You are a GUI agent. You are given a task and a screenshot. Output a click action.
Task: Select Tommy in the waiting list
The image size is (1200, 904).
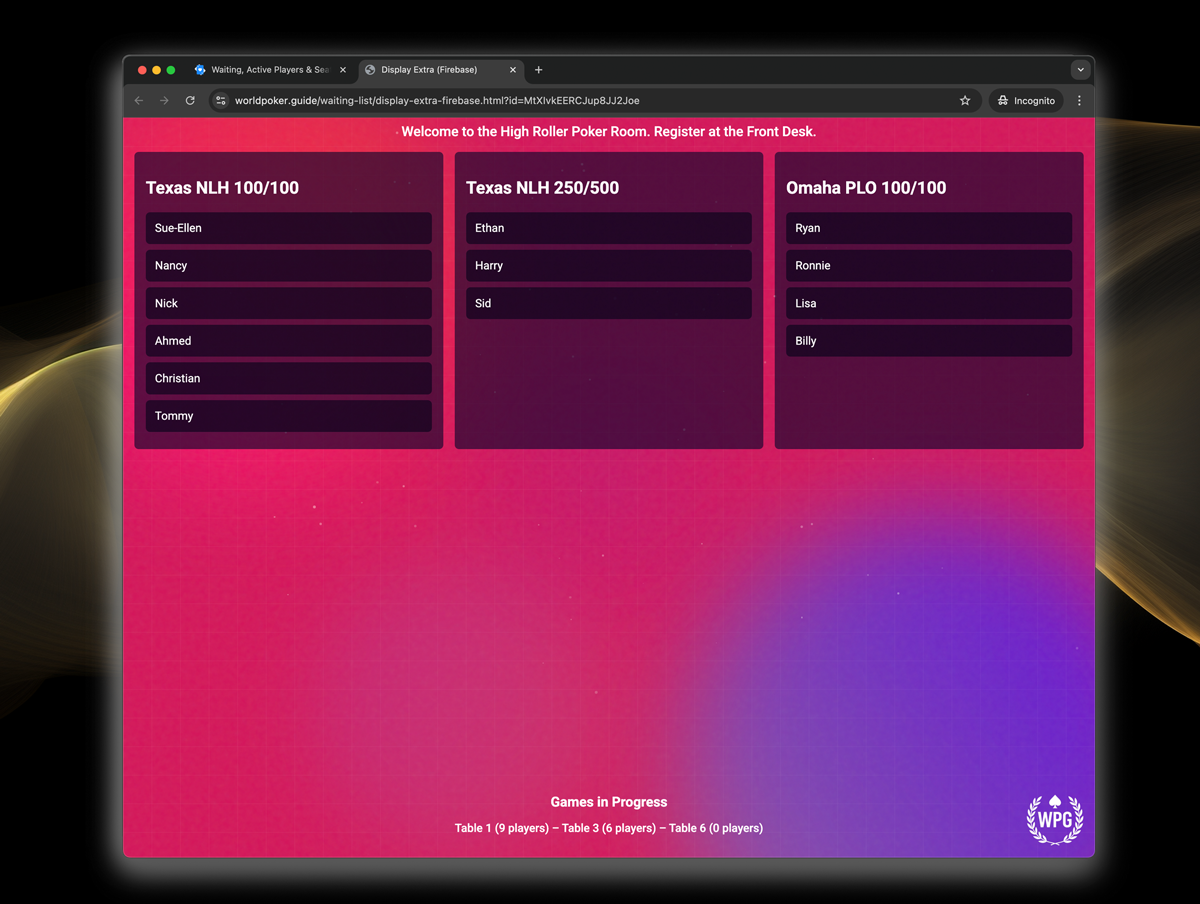(x=288, y=416)
